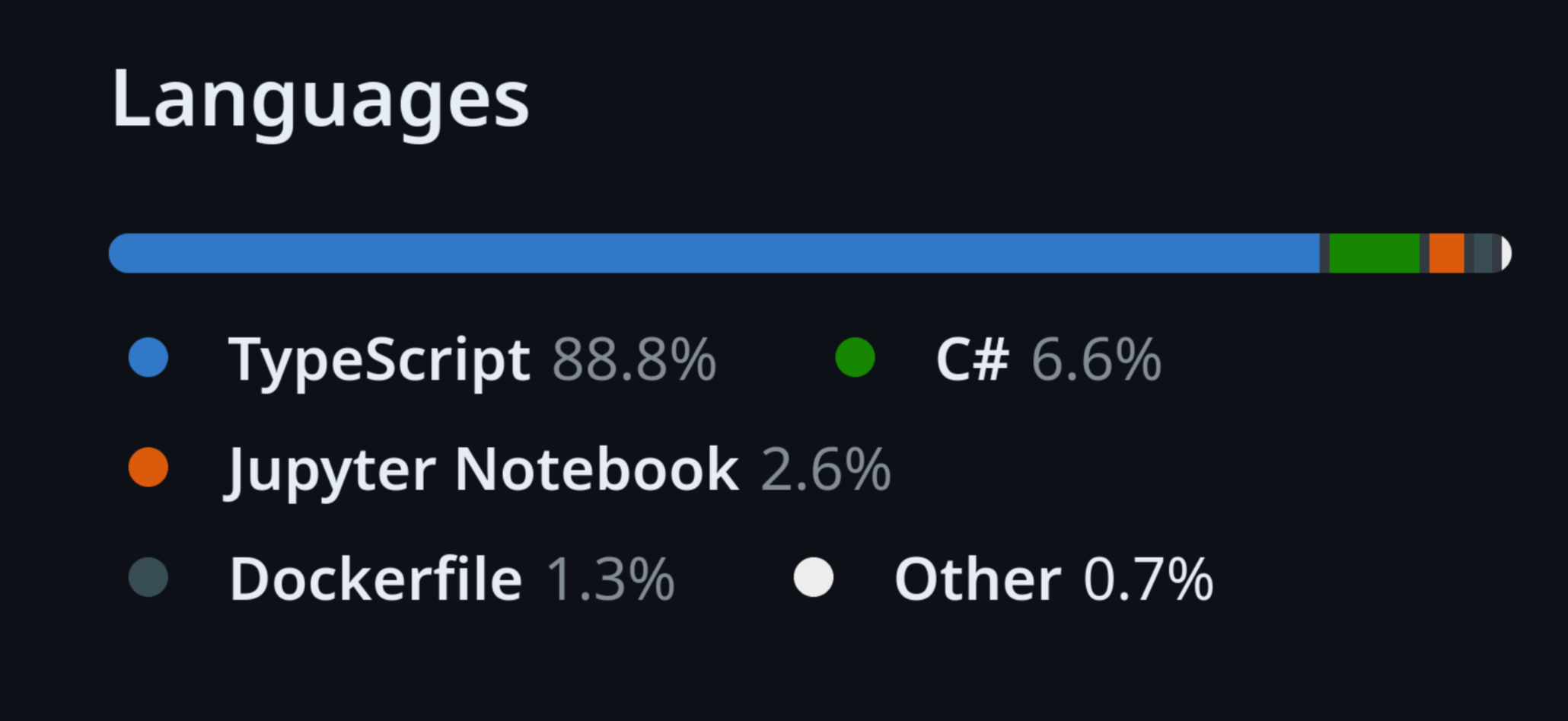
Task: Click the green C# legend dot
Action: coord(854,358)
